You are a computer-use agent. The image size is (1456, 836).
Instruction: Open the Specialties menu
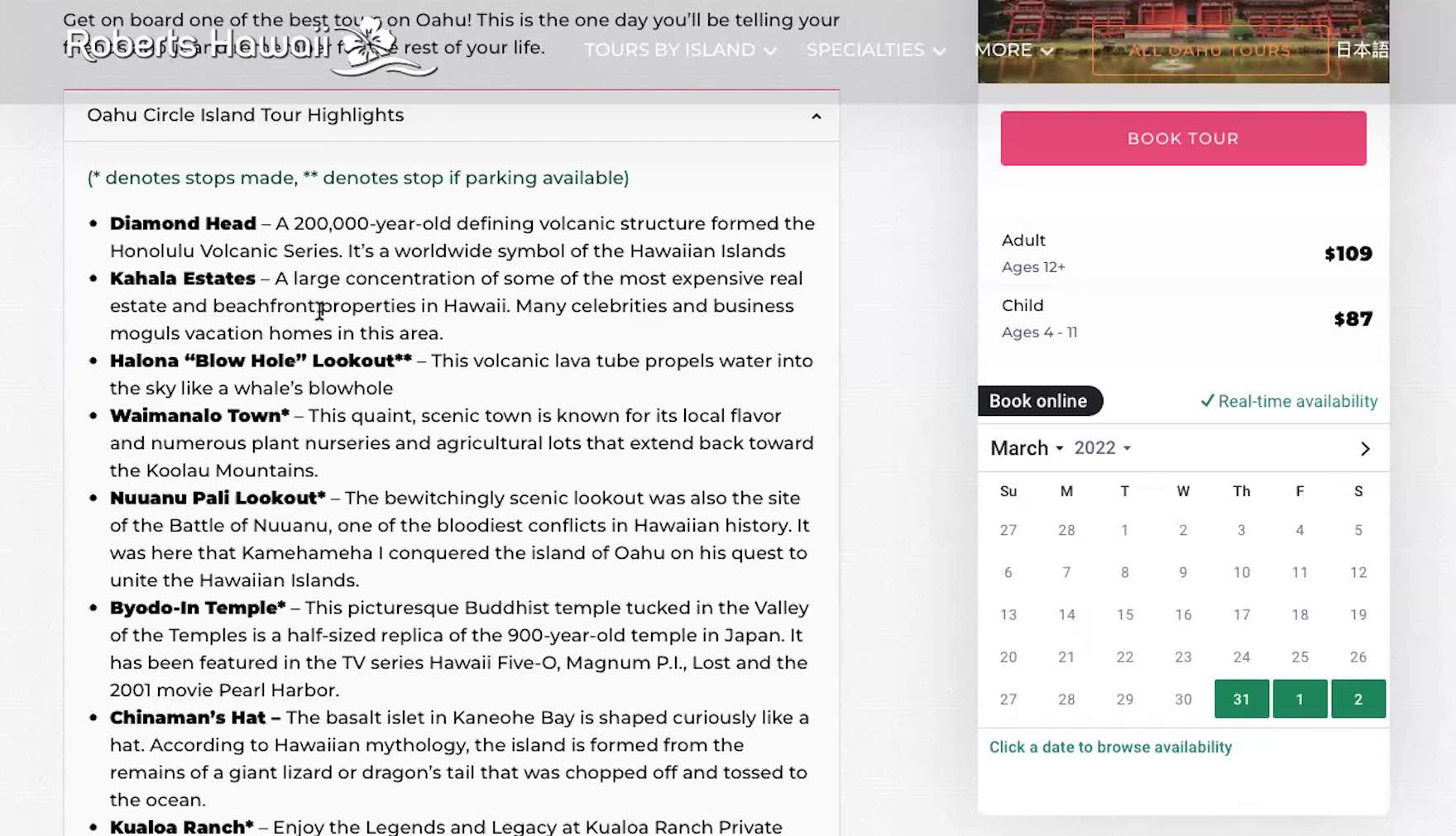[x=875, y=50]
